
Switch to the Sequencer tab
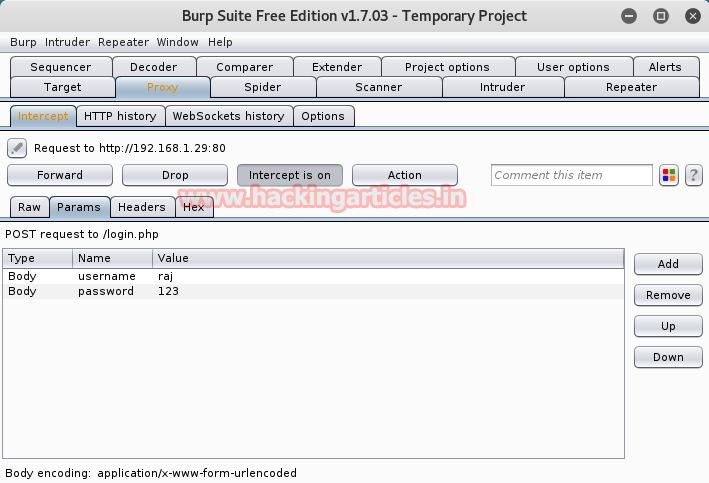point(61,67)
